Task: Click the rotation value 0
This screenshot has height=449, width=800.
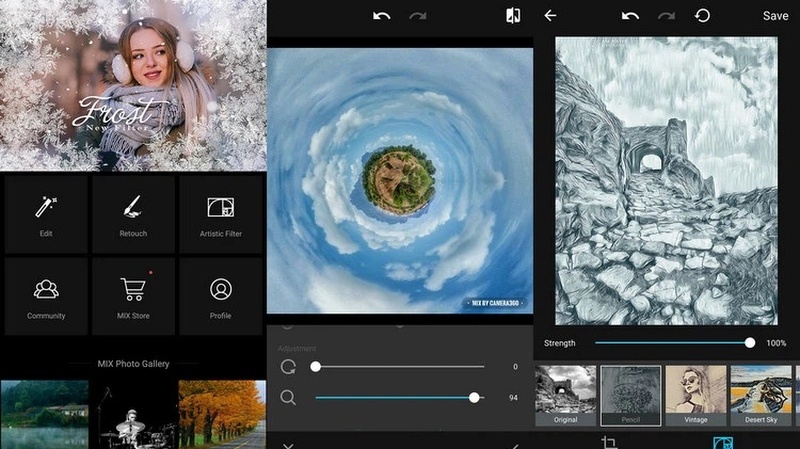Action: click(x=515, y=367)
